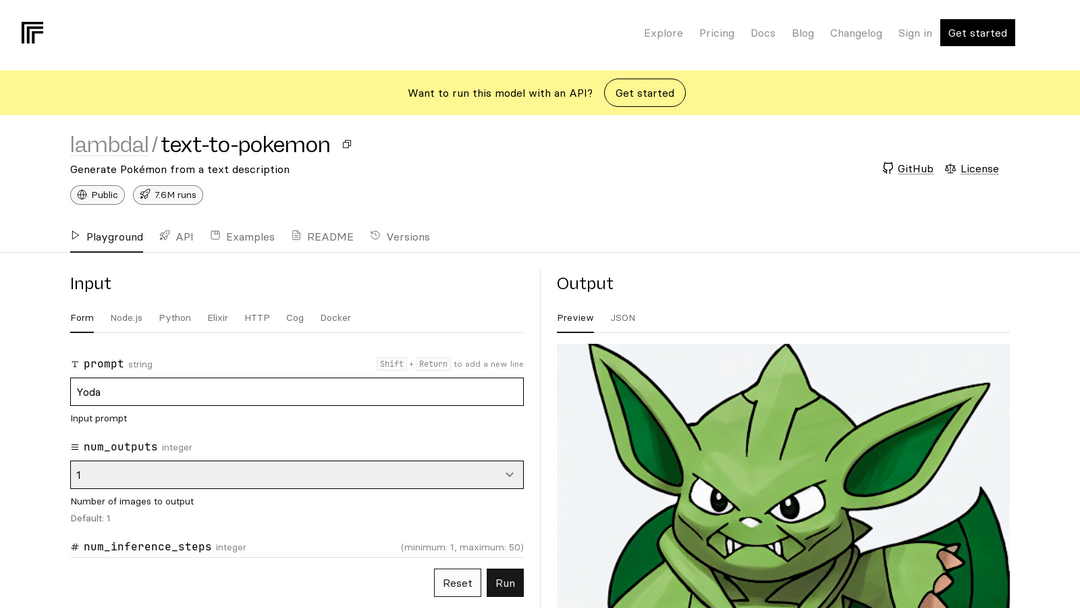The width and height of the screenshot is (1080, 608).
Task: Click the text type icon beside prompt
Action: (x=75, y=364)
